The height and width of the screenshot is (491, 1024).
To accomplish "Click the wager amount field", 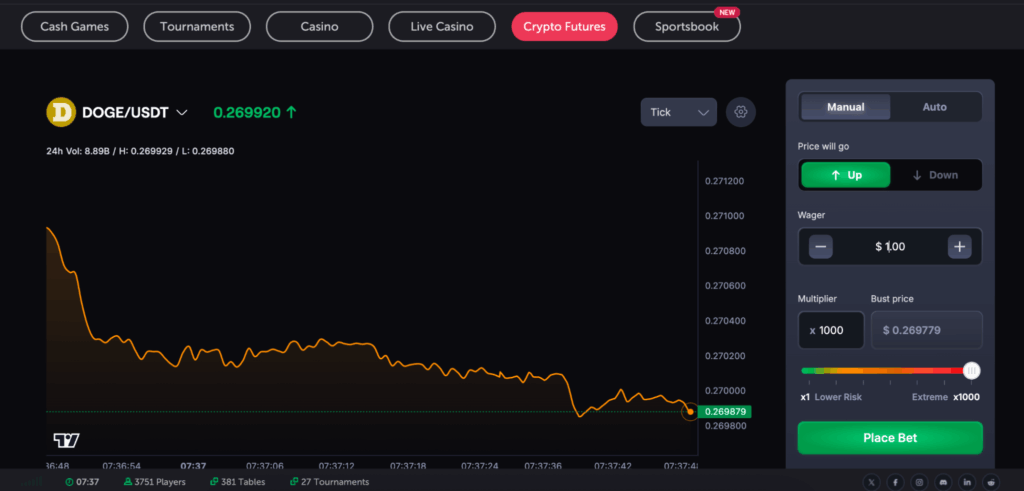I will 890,247.
